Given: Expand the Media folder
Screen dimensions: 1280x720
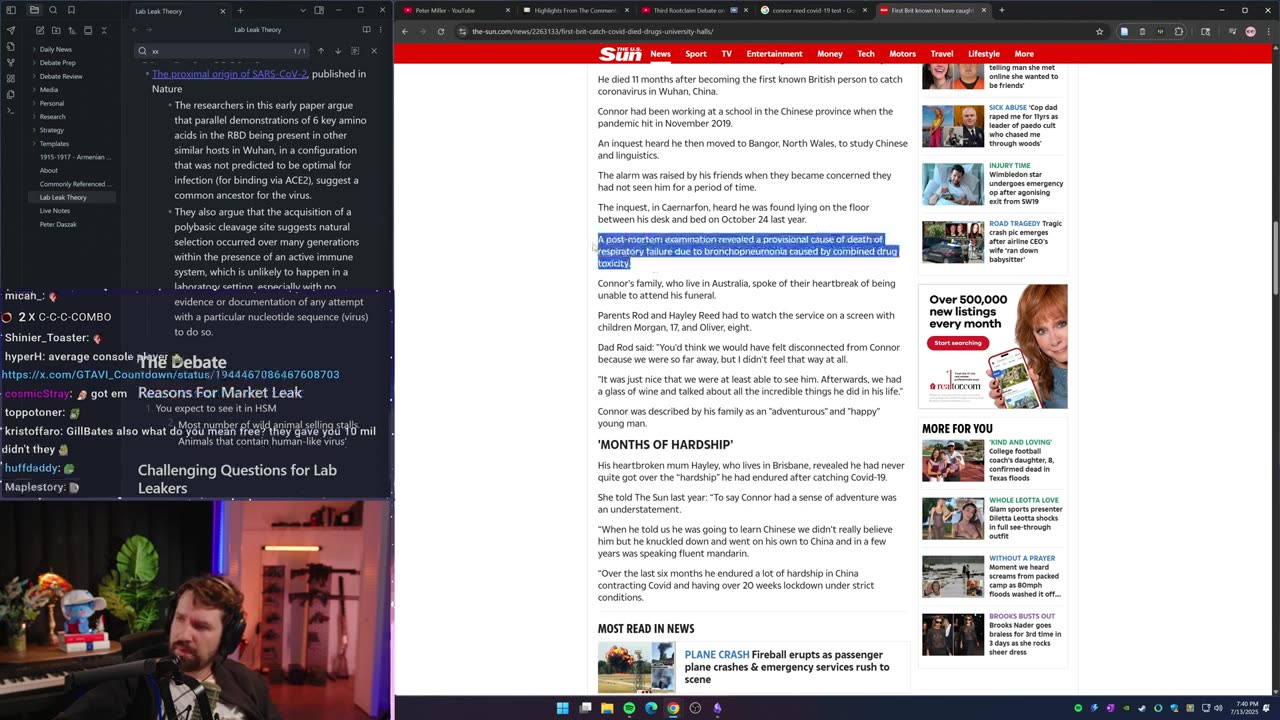Looking at the screenshot, I should click(x=48, y=90).
